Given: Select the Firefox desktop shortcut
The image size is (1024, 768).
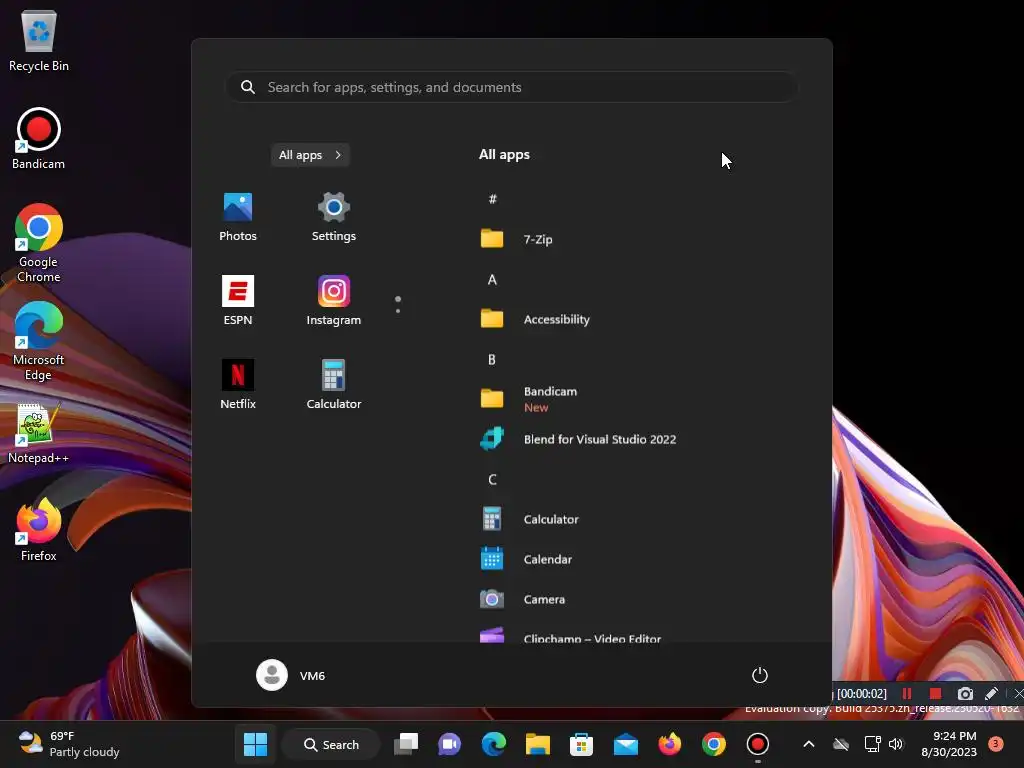Looking at the screenshot, I should pos(39,530).
